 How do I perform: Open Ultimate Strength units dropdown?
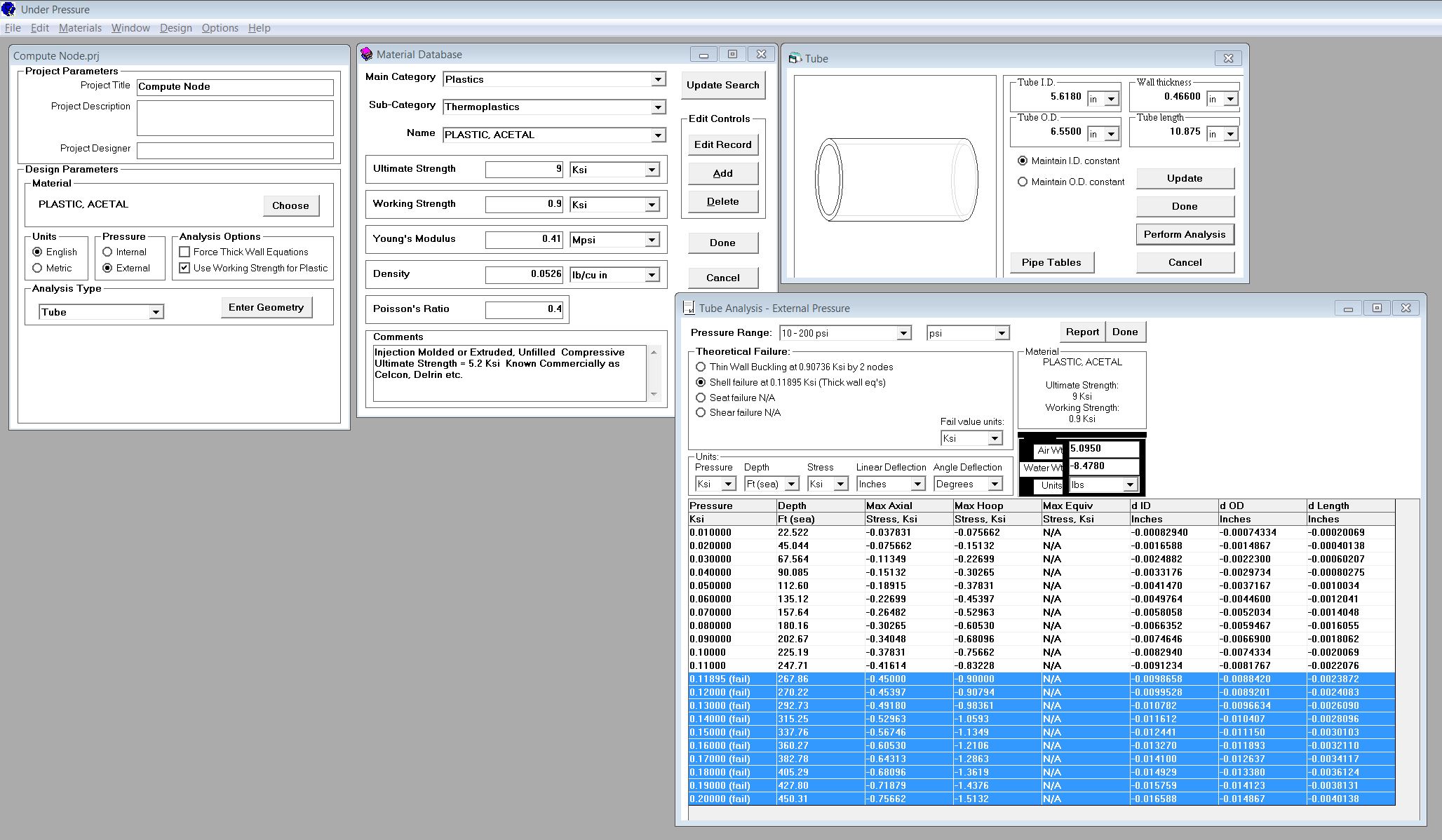click(x=652, y=170)
